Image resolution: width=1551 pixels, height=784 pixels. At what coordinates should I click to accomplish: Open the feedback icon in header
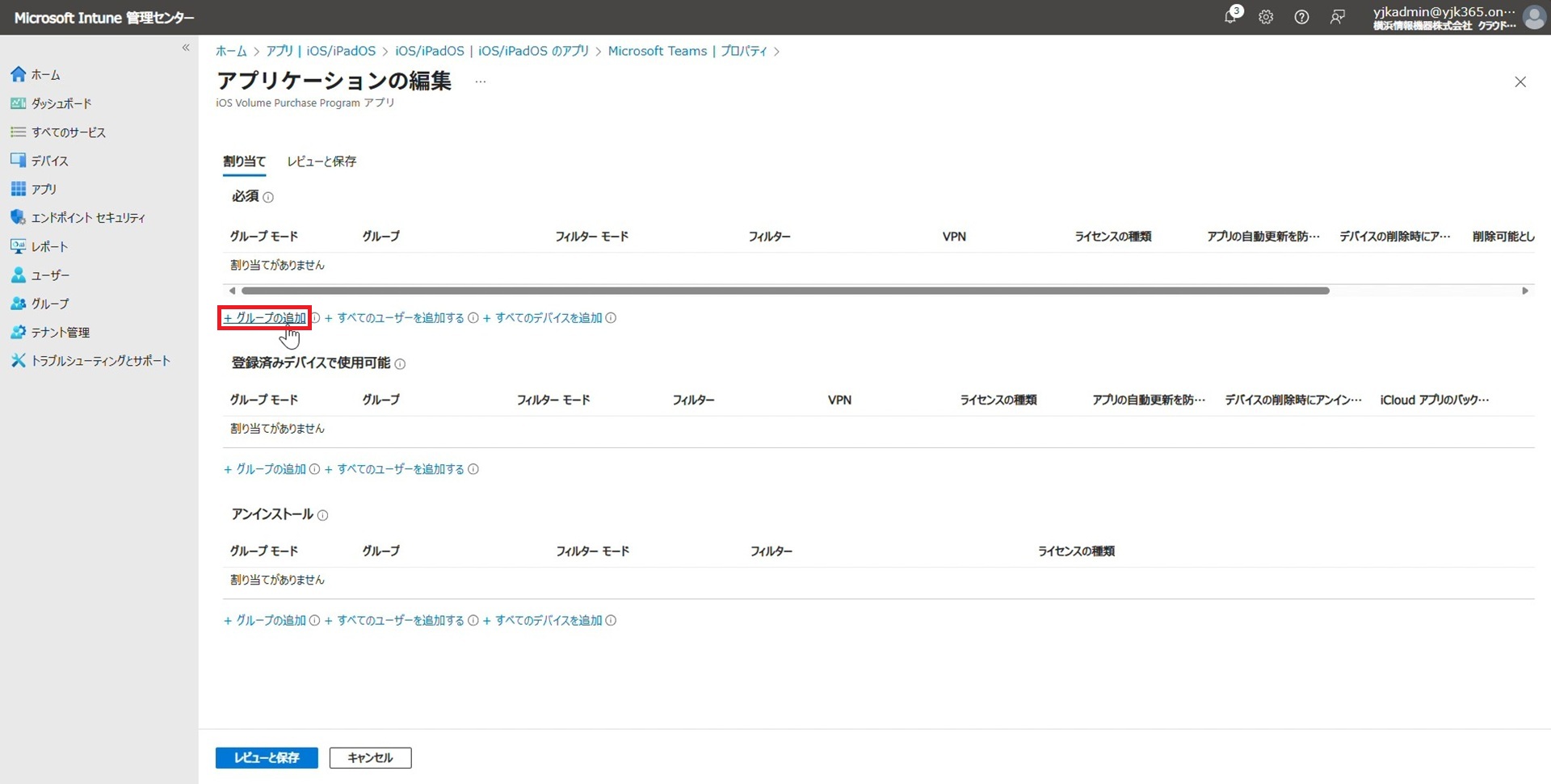pyautogui.click(x=1338, y=17)
